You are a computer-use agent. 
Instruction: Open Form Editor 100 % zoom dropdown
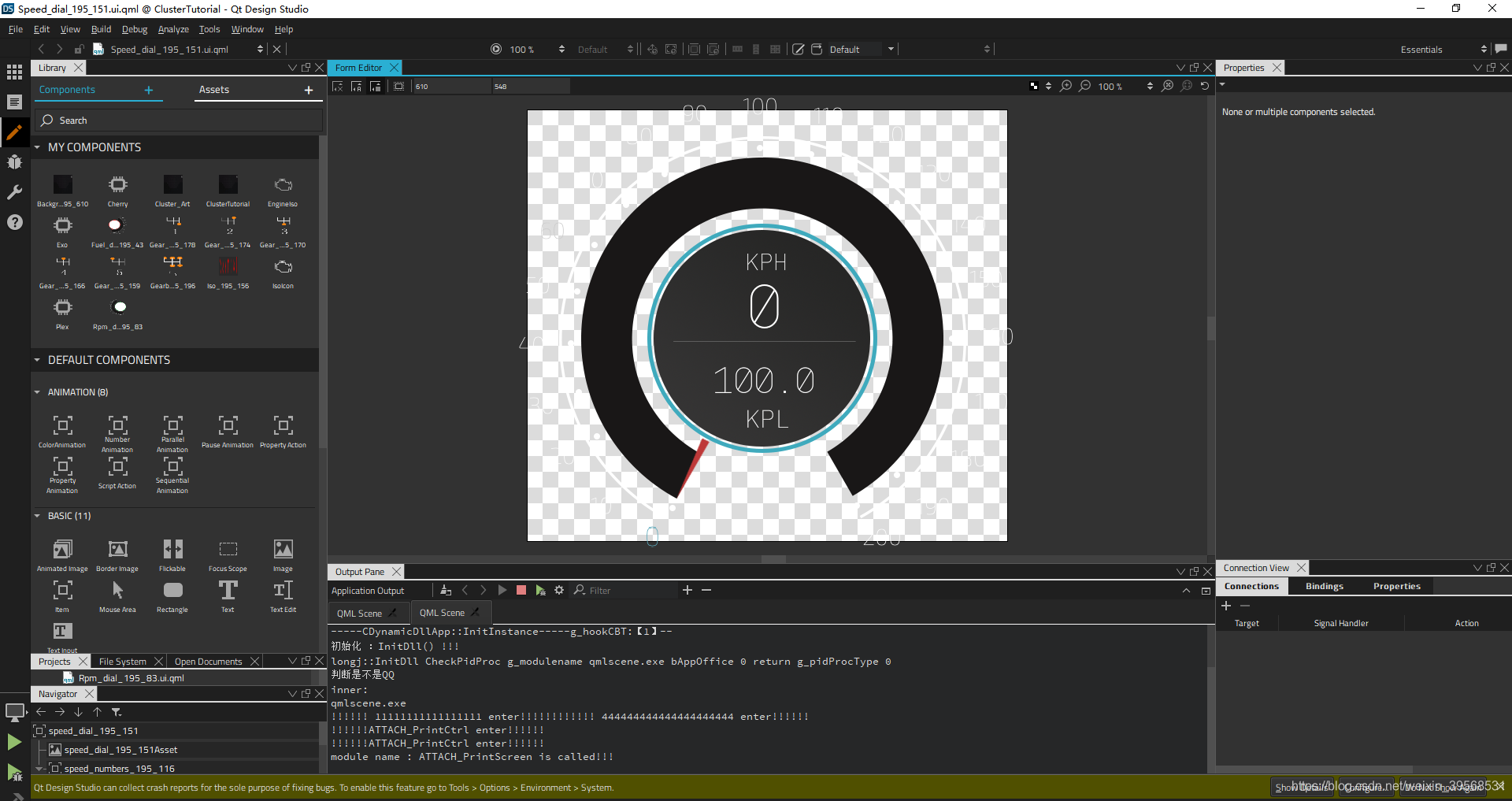pos(1125,86)
